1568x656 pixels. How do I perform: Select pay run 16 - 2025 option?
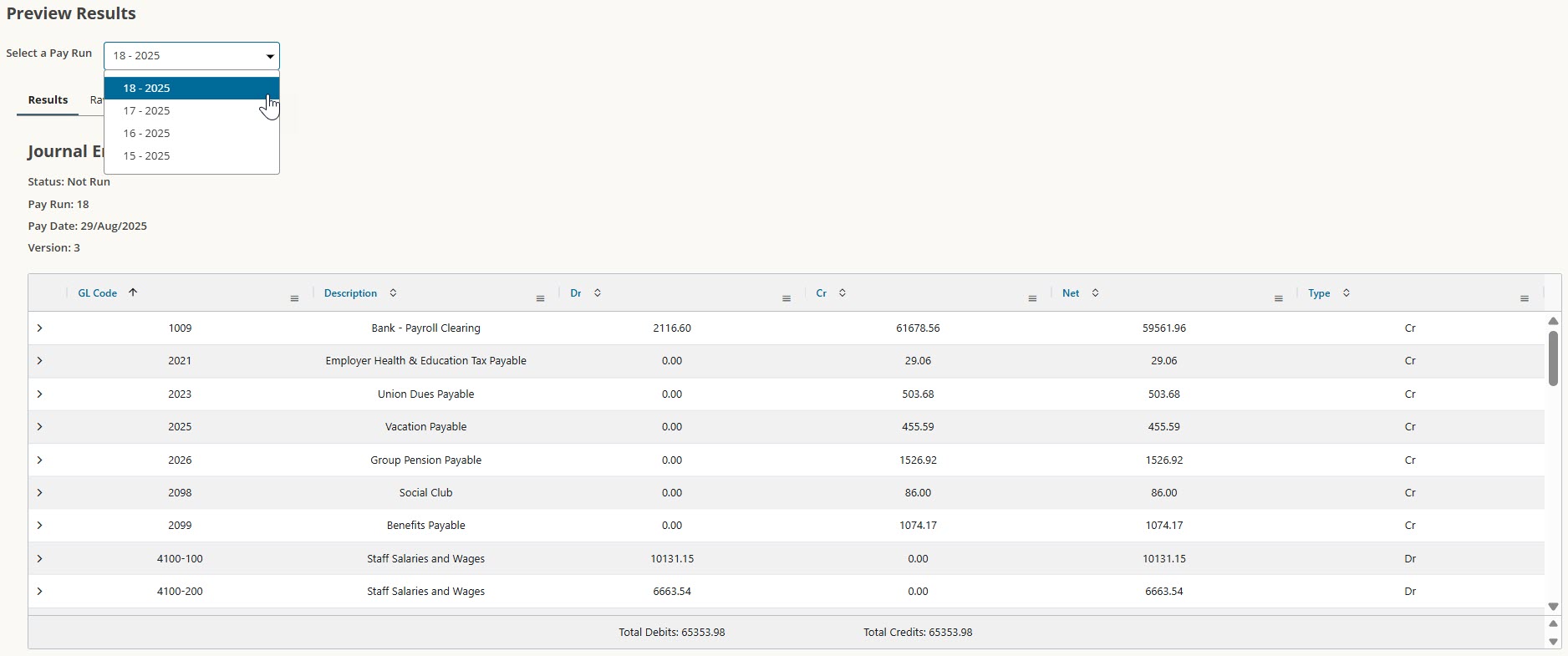(191, 133)
